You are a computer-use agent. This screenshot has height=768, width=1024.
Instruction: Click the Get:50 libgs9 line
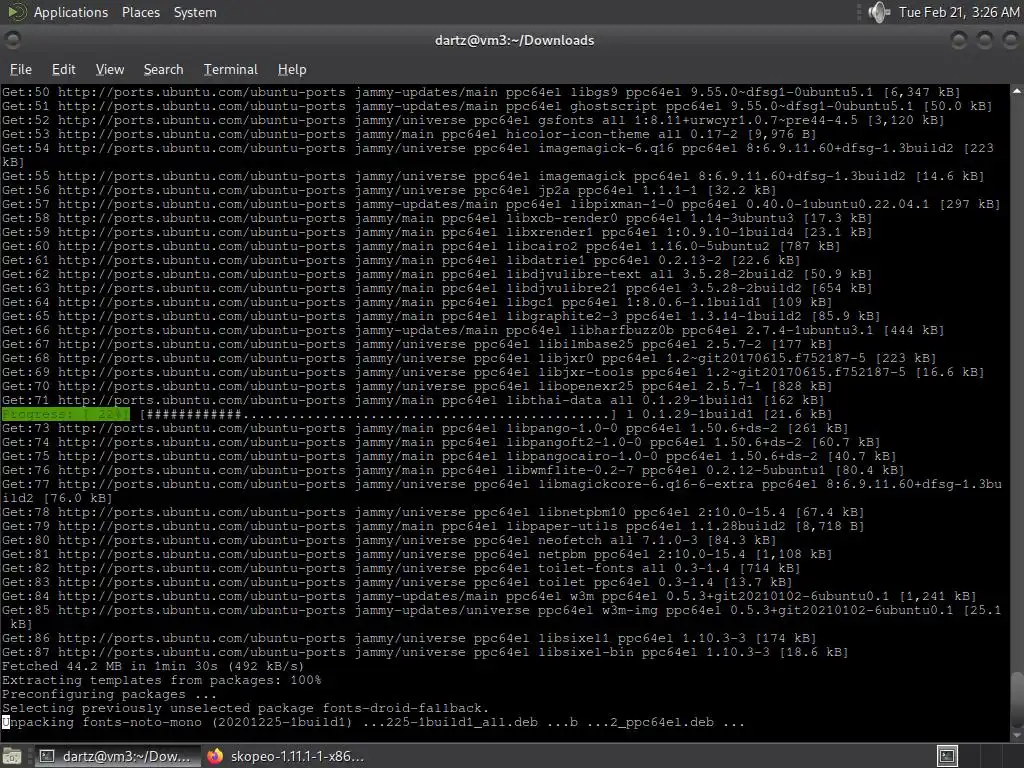481,92
